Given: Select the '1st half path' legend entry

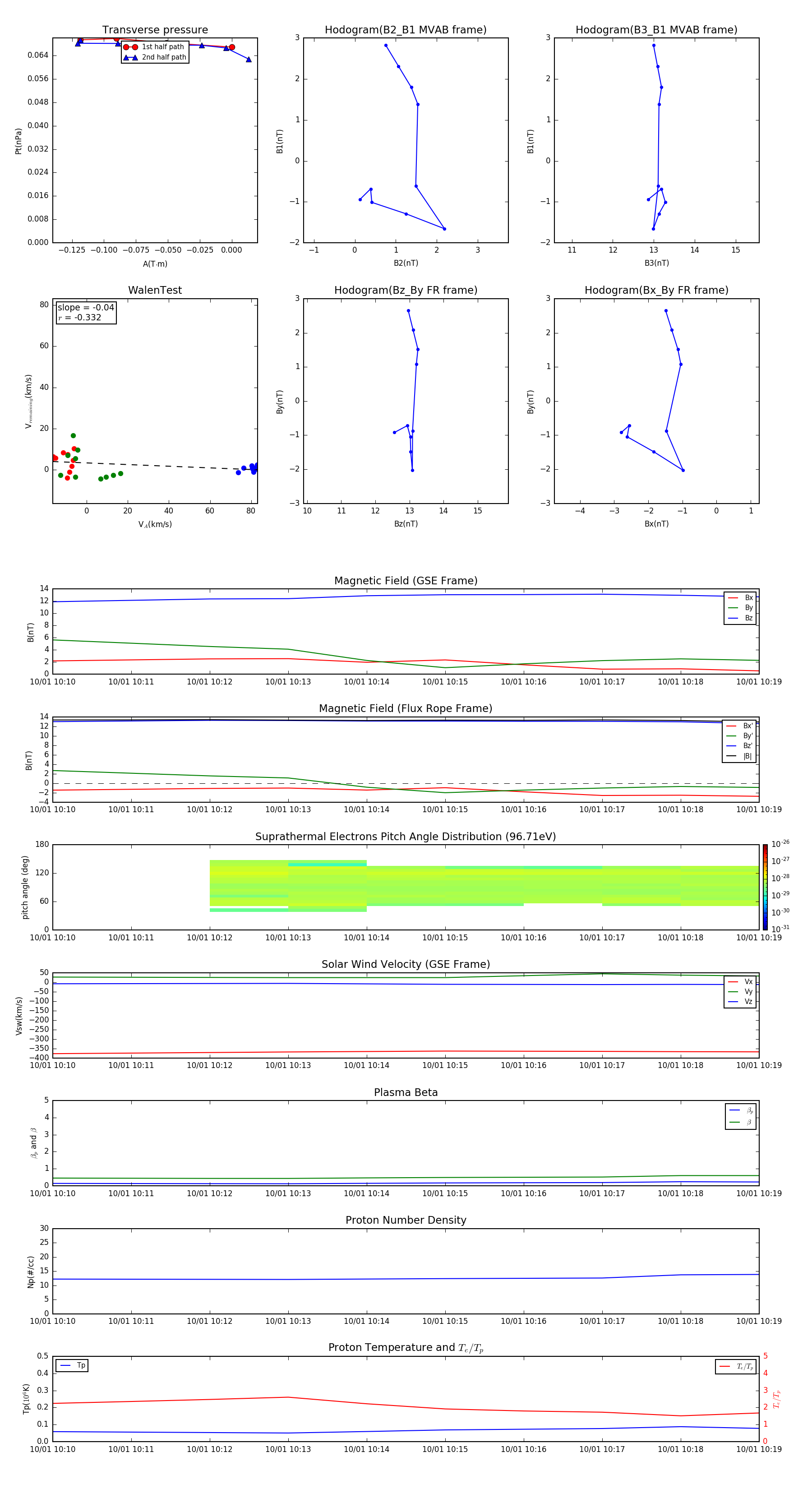Looking at the screenshot, I should [154, 47].
